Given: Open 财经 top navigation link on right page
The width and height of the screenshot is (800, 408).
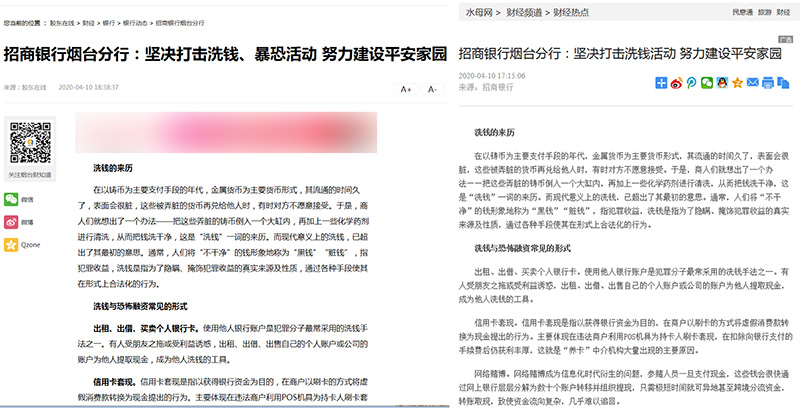Looking at the screenshot, I should pyautogui.click(x=783, y=12).
